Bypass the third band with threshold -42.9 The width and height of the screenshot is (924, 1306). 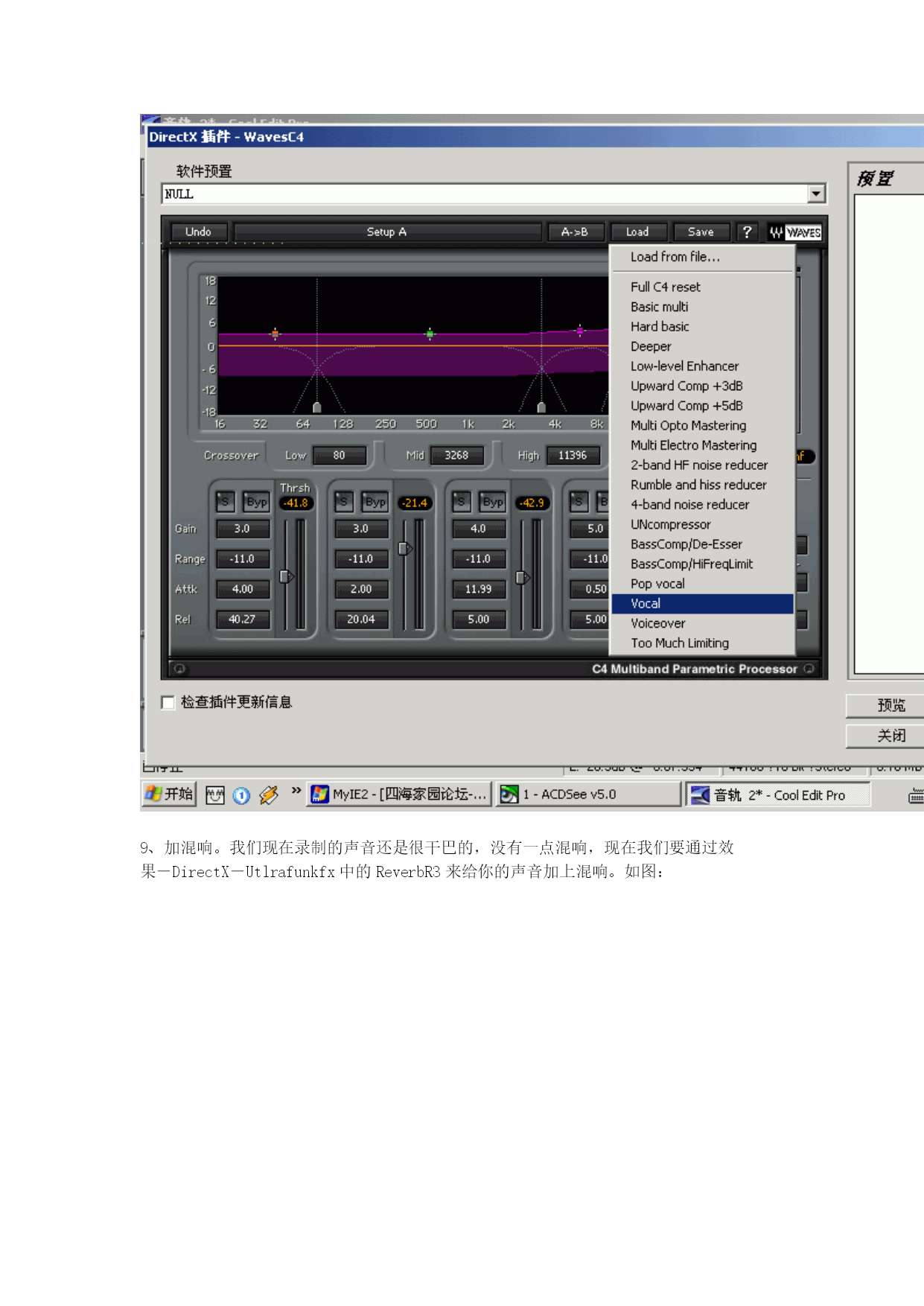[493, 502]
